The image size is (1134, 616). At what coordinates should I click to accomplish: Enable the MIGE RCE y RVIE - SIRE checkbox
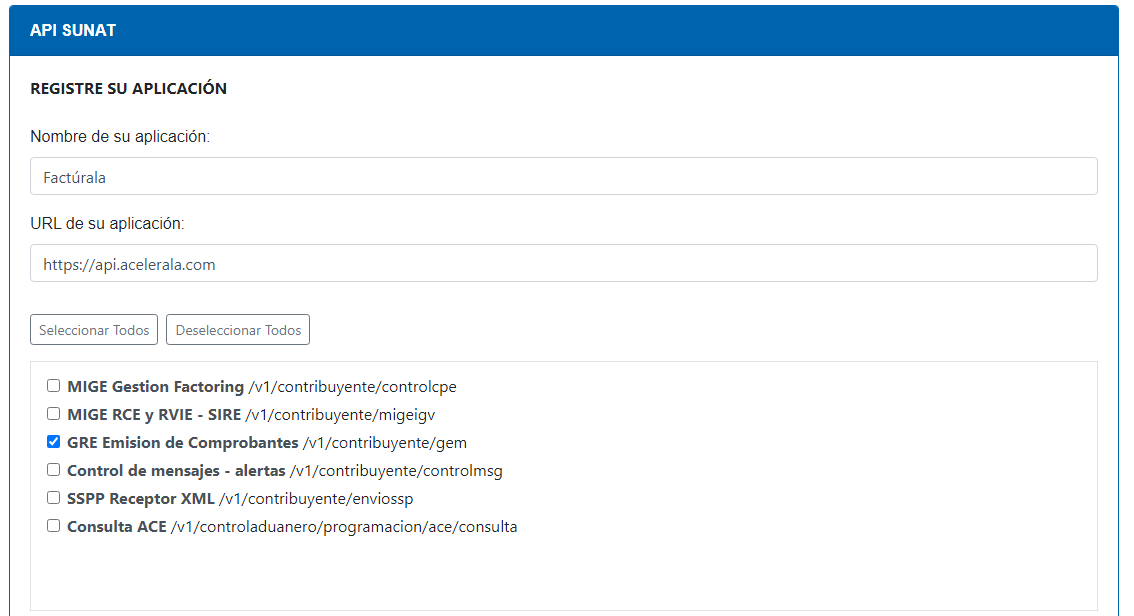click(53, 414)
